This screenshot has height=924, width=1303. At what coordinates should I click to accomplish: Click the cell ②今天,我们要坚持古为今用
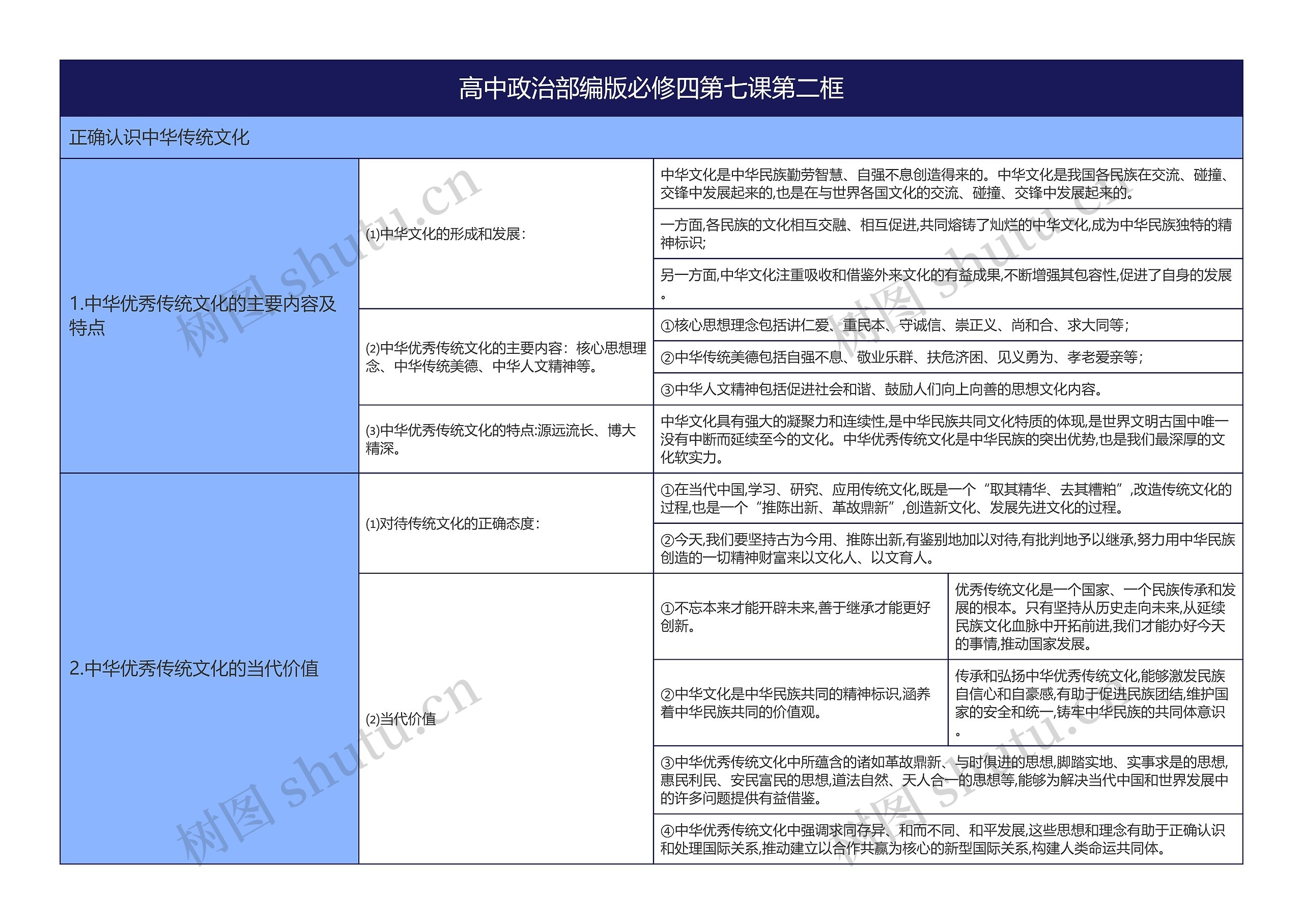click(x=948, y=548)
